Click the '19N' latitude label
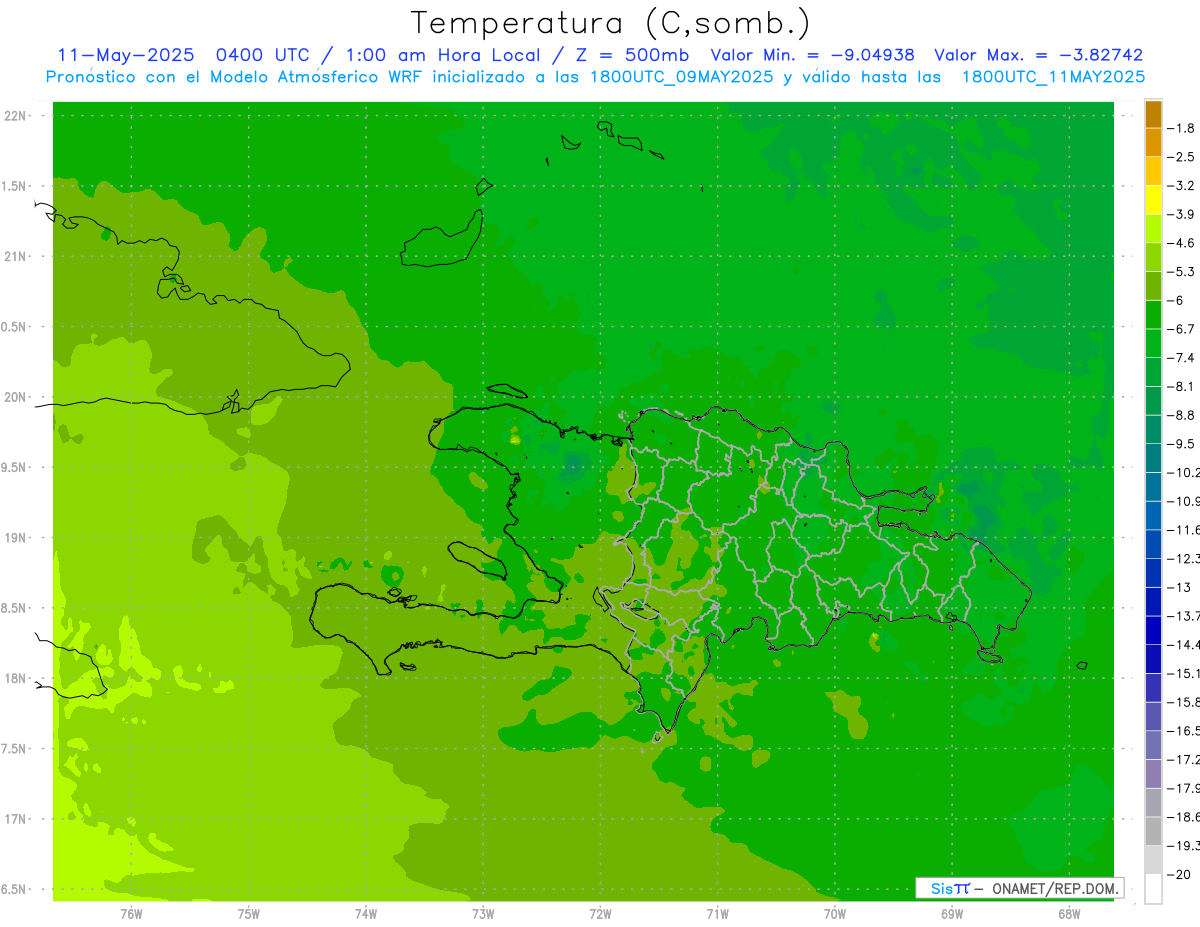Screen dimensions: 1200x927 tap(14, 538)
